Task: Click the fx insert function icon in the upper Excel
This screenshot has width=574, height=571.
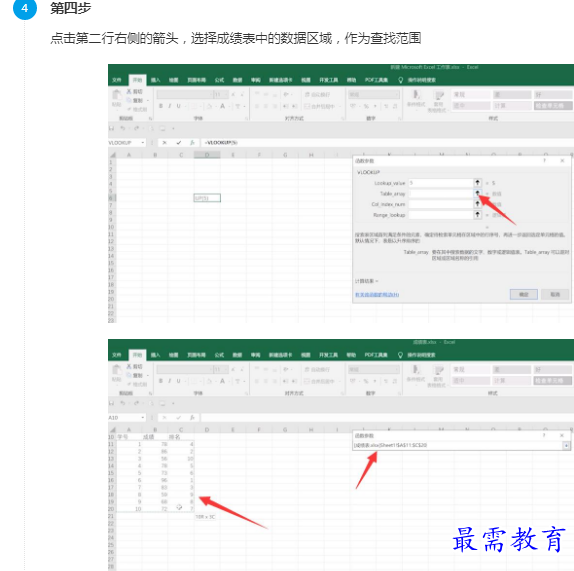Action: (x=192, y=143)
